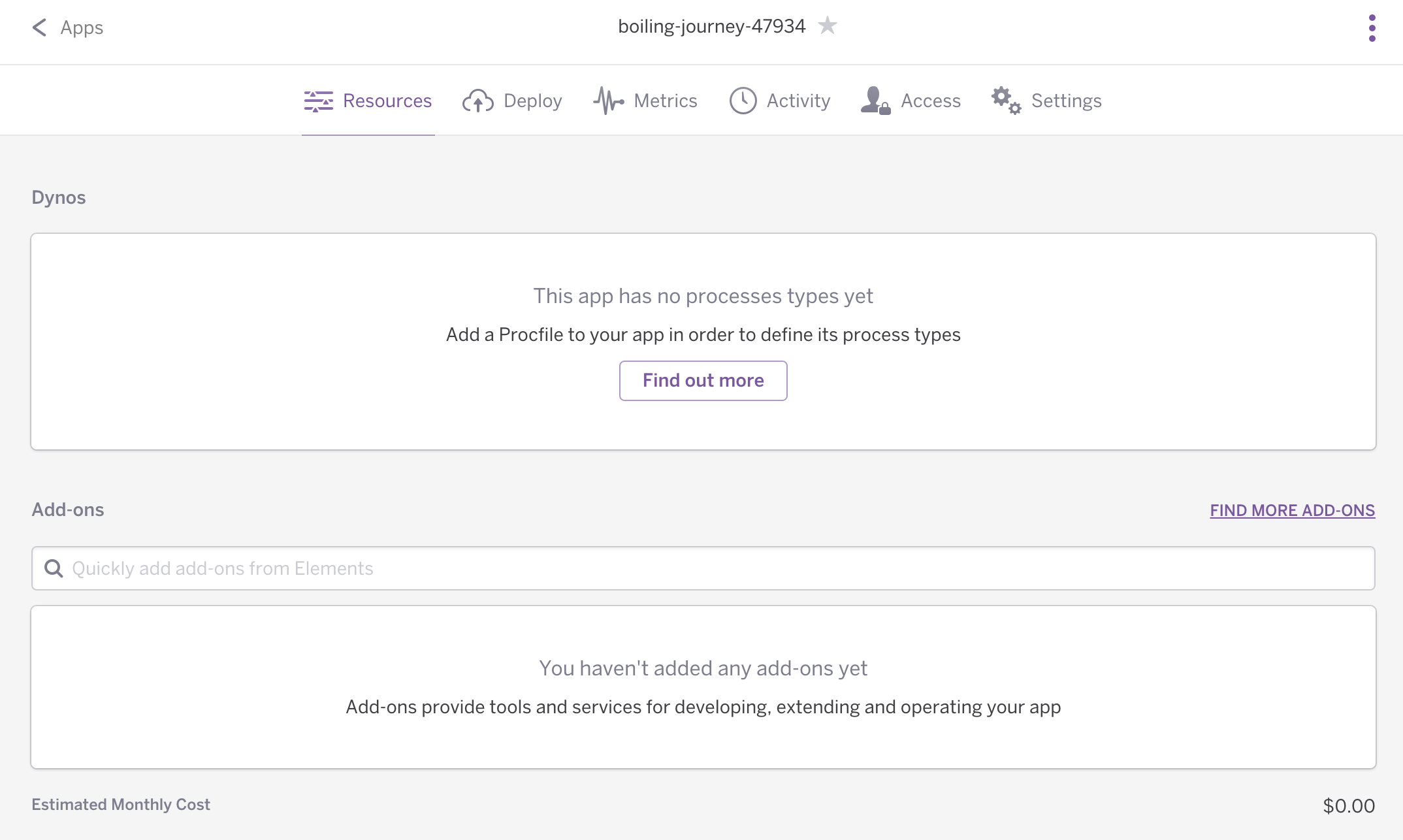The height and width of the screenshot is (840, 1403).
Task: Open the Metrics tab
Action: (x=665, y=101)
